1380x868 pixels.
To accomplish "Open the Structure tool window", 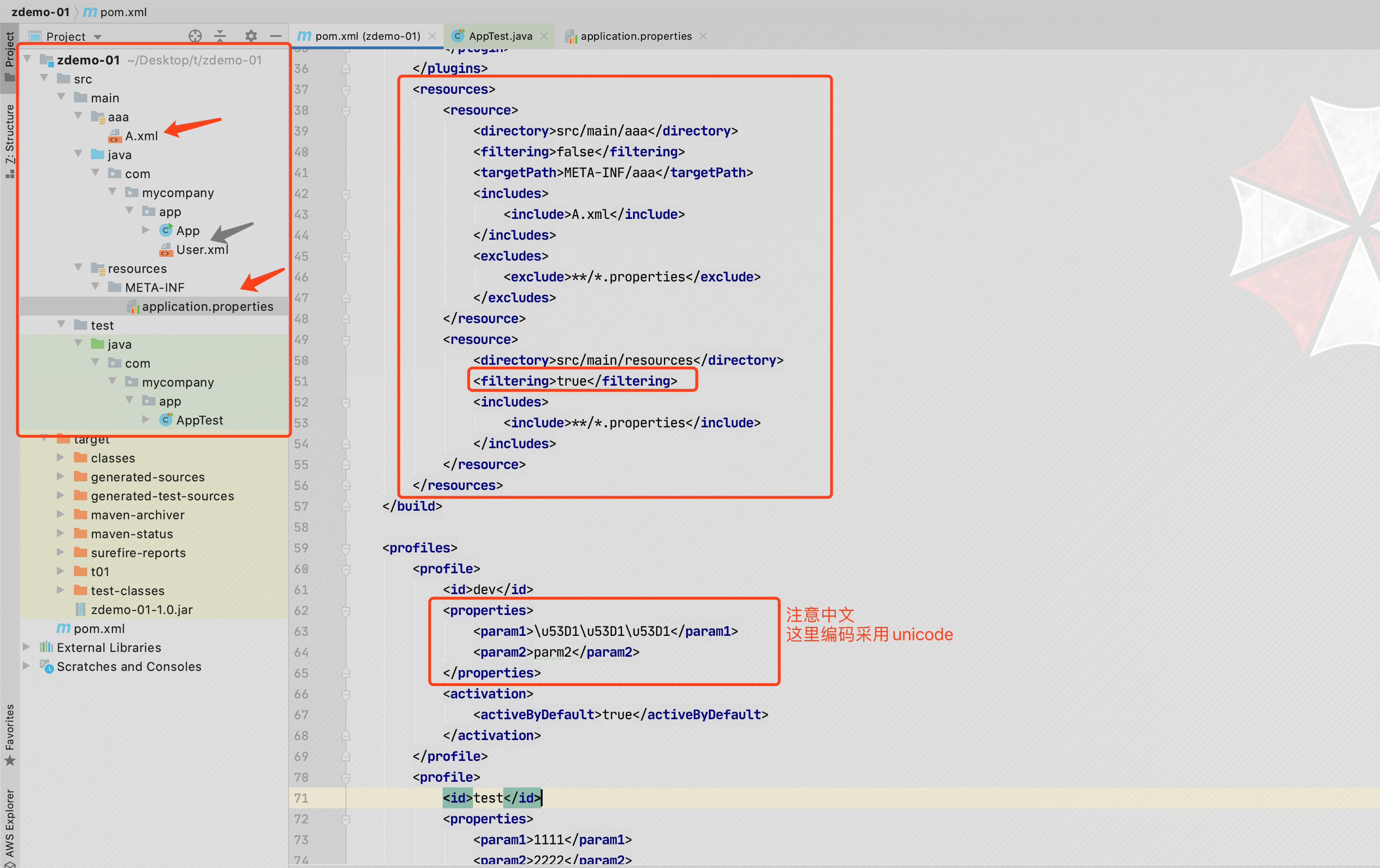I will coord(10,137).
